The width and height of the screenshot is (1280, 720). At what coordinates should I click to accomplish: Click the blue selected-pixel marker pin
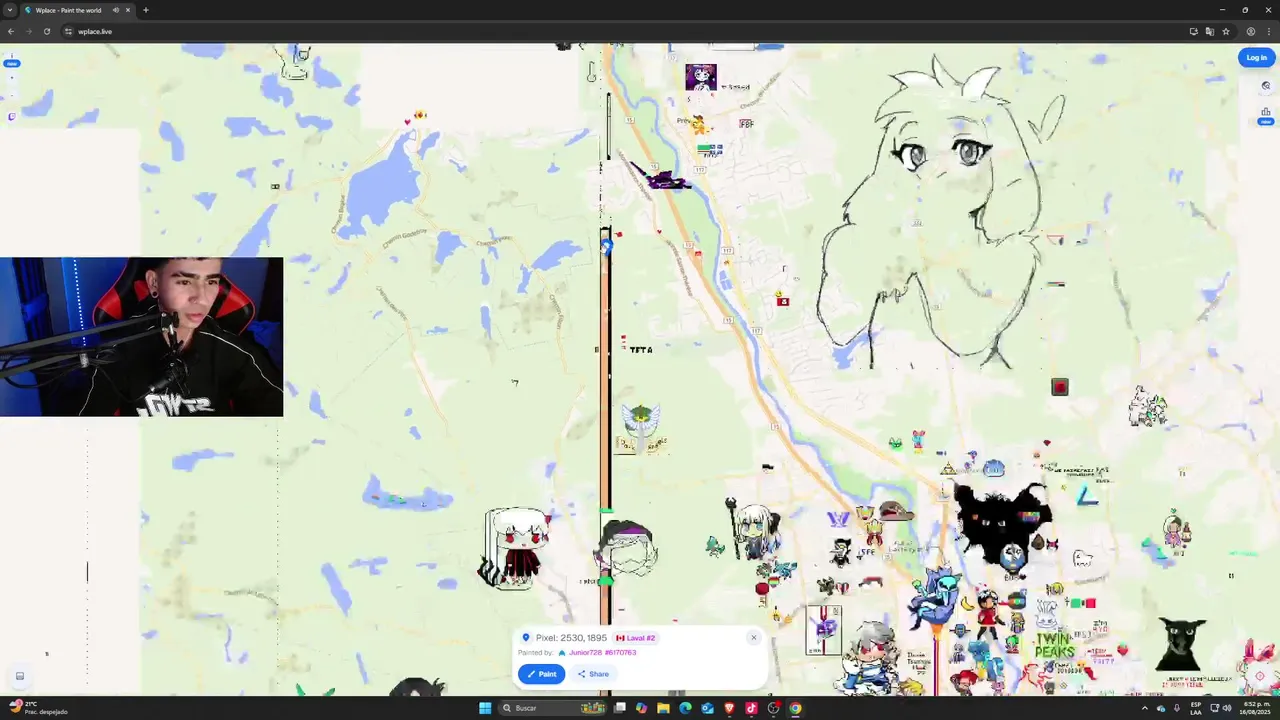(x=606, y=245)
